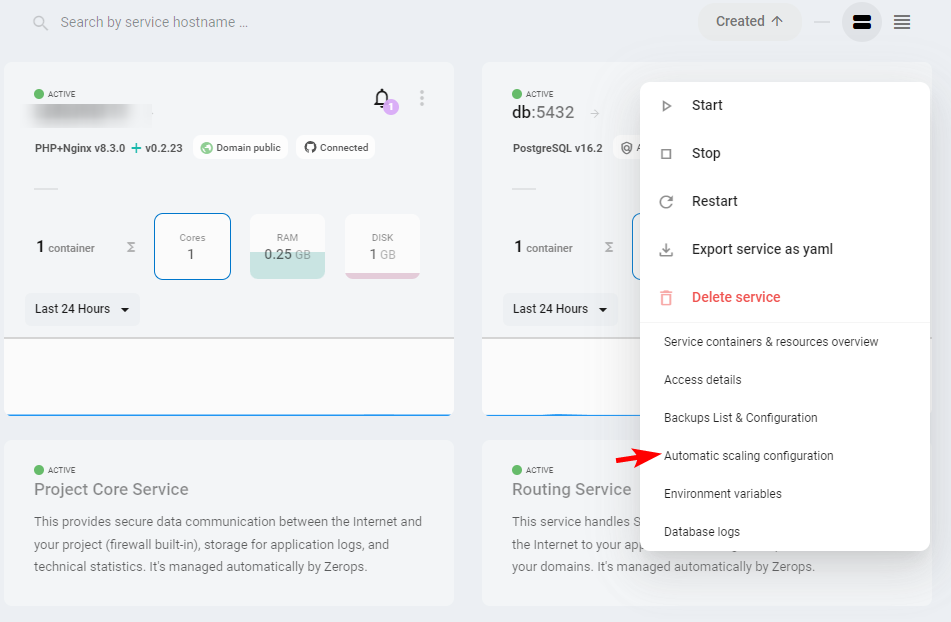
Task: Click the GitHub Connected badge
Action: click(336, 148)
